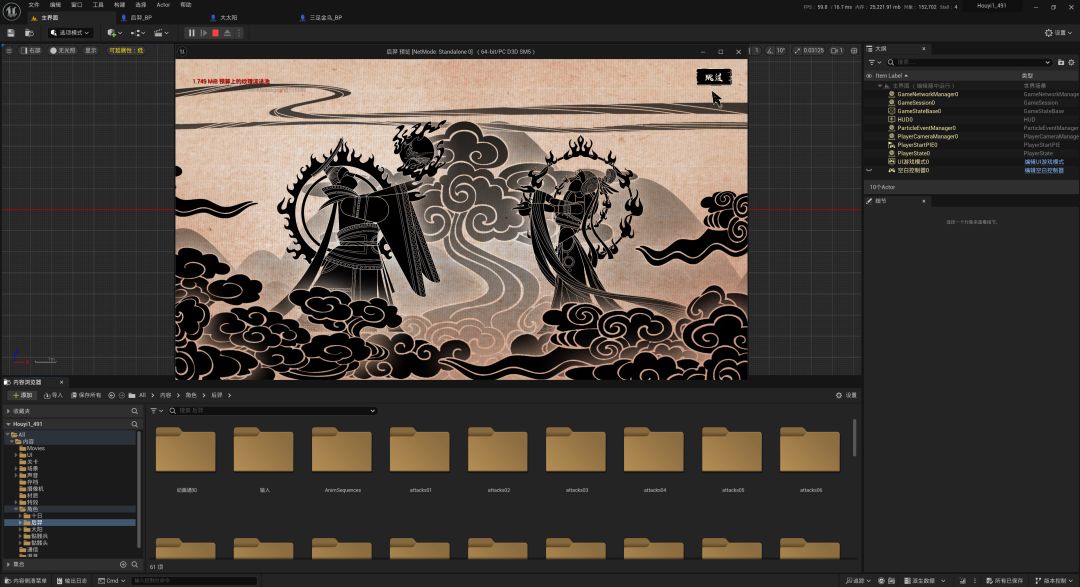Change rotation snap value 10°
This screenshot has height=587, width=1080.
pyautogui.click(x=780, y=50)
